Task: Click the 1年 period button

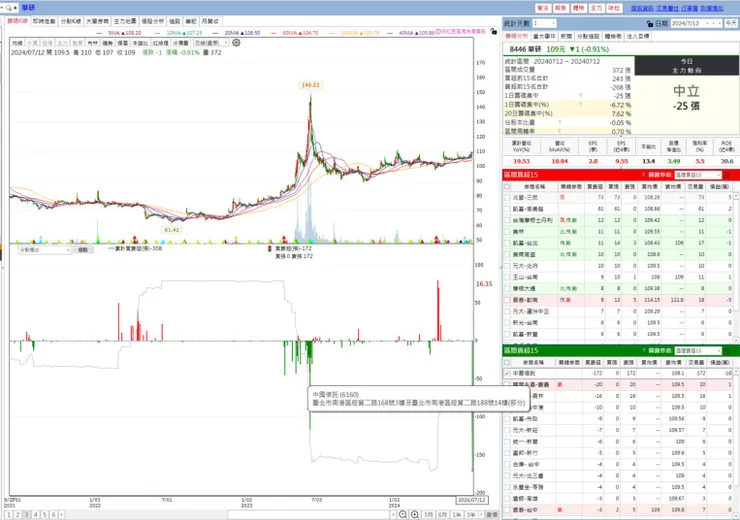Action: click(x=456, y=515)
